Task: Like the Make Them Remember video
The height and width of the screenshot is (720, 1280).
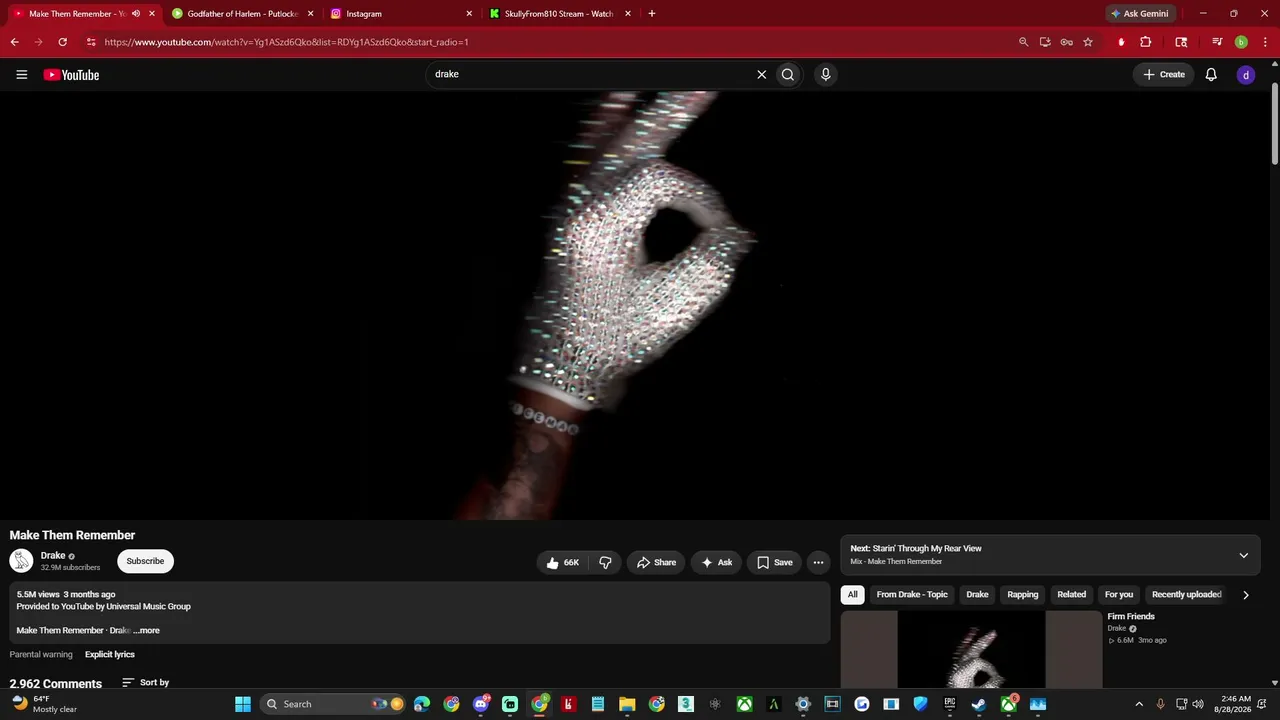Action: [563, 562]
